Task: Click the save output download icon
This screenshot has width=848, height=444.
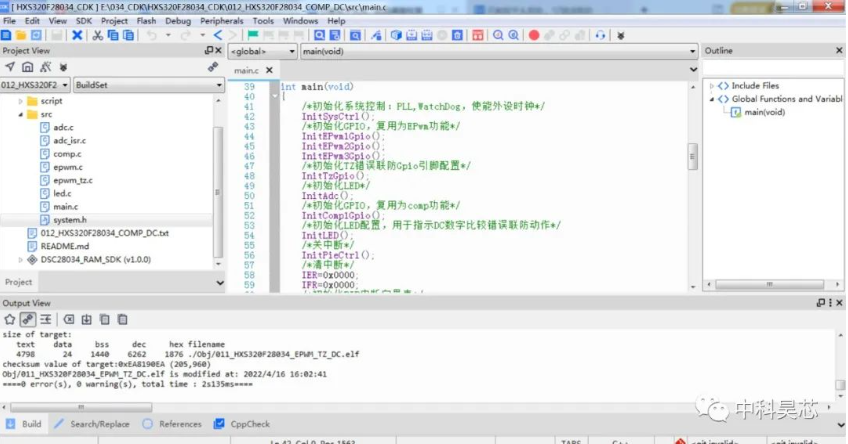Action: coord(87,319)
